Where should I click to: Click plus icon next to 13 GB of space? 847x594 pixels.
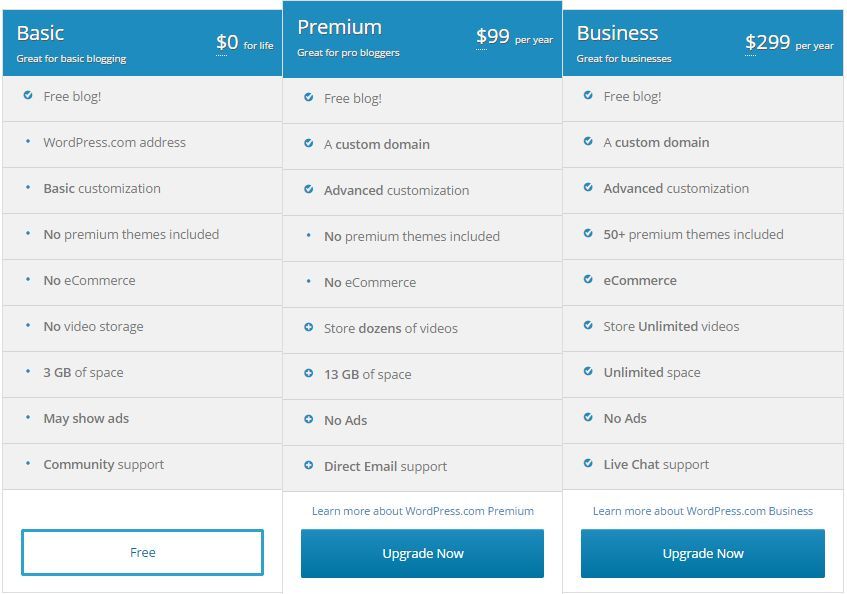pyautogui.click(x=308, y=373)
